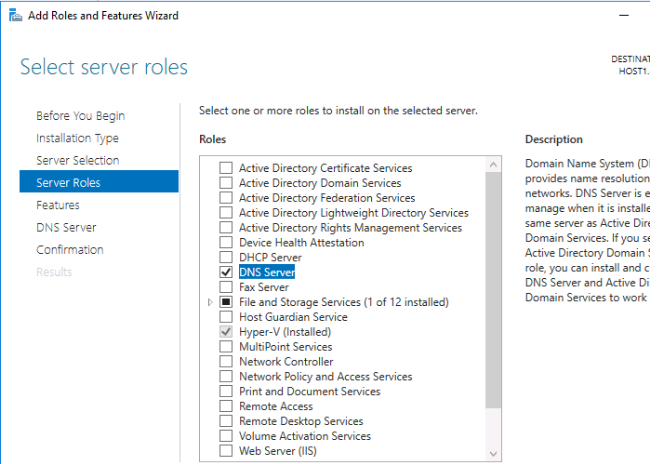The height and width of the screenshot is (464, 670).
Task: Select the Remote Access role label
Action: coord(276,406)
